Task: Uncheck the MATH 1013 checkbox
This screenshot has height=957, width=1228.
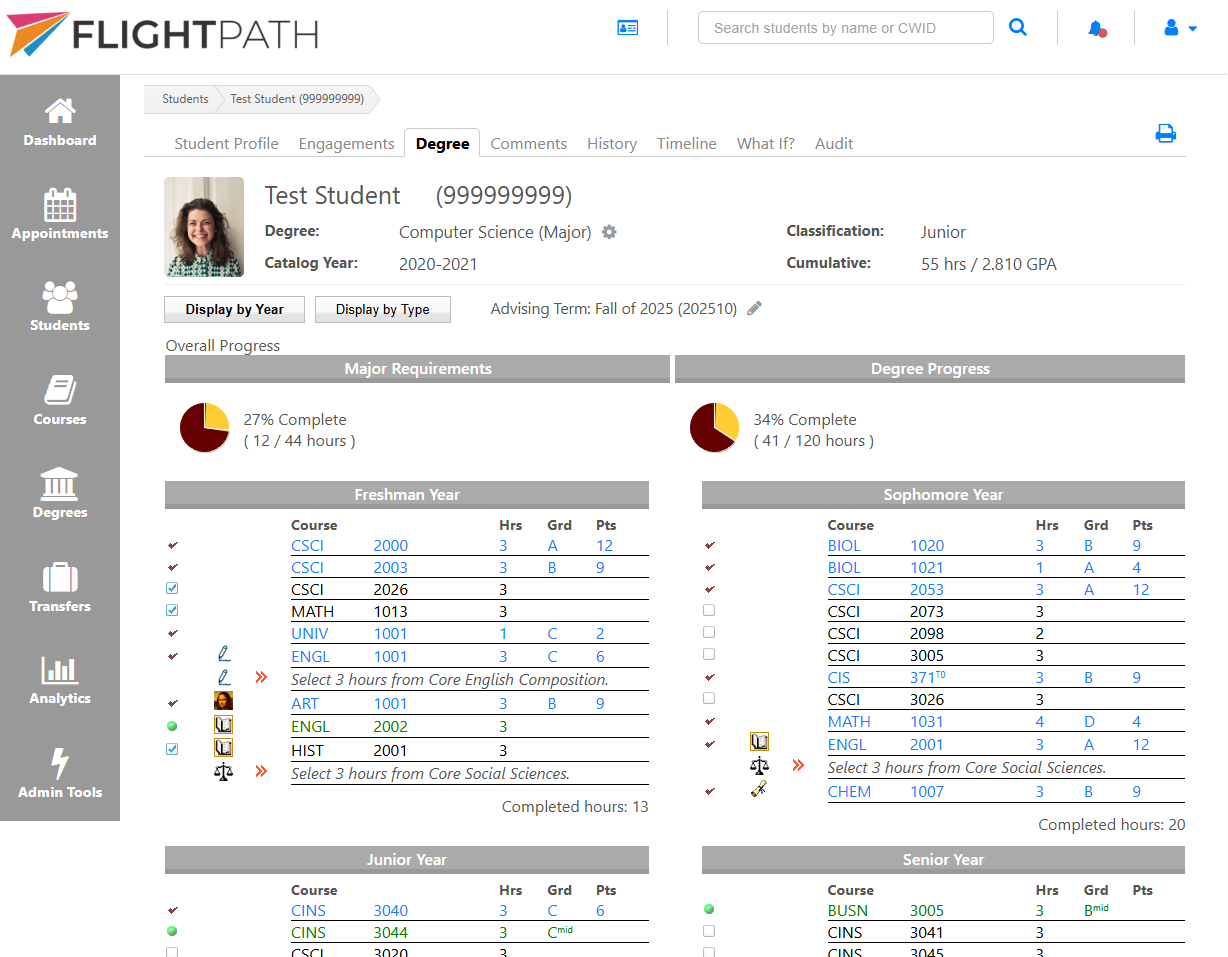Action: click(x=172, y=610)
